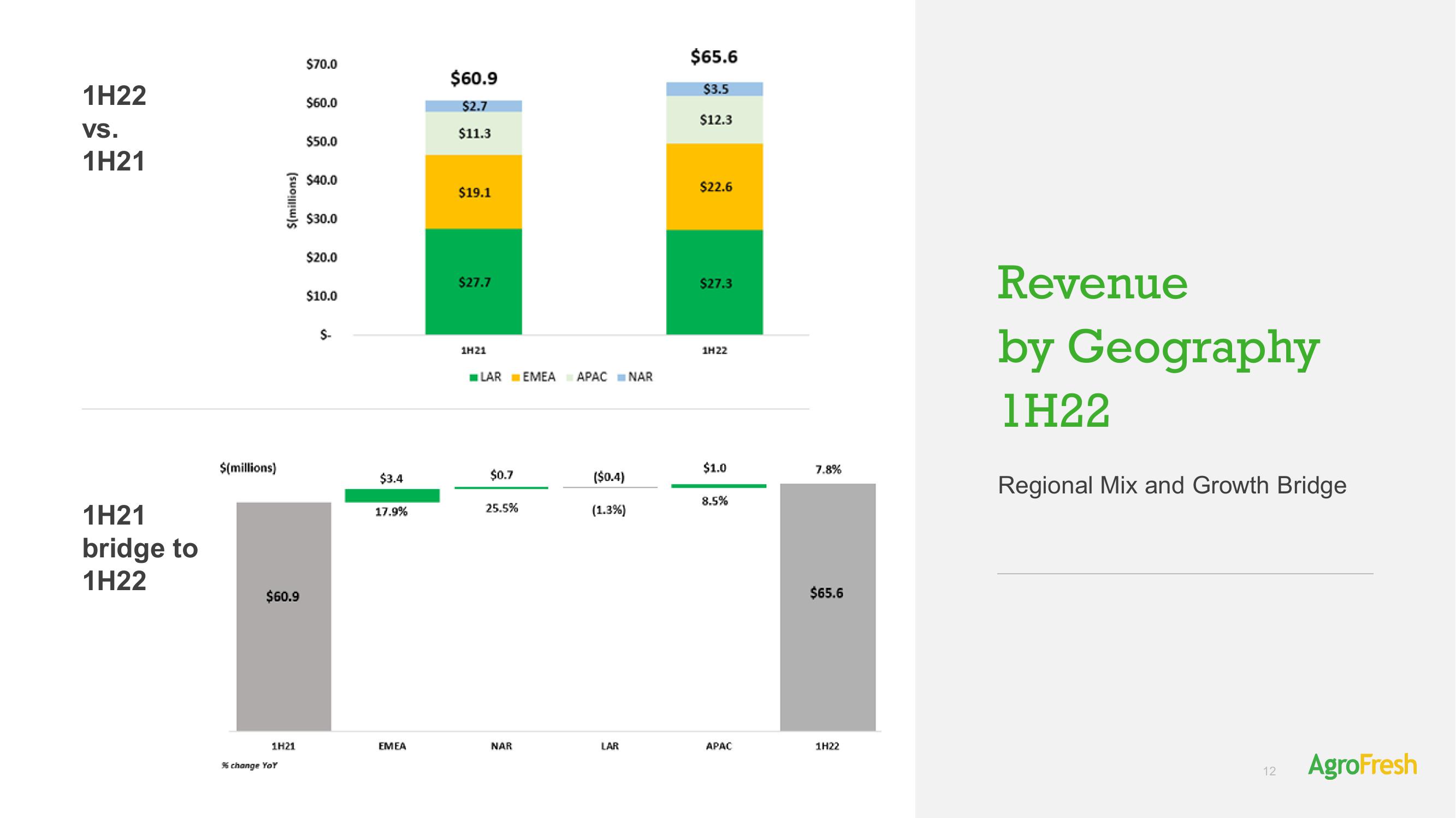Click the $3.5 NAR segment of 1H22 bar
The image size is (1456, 818).
tap(714, 90)
